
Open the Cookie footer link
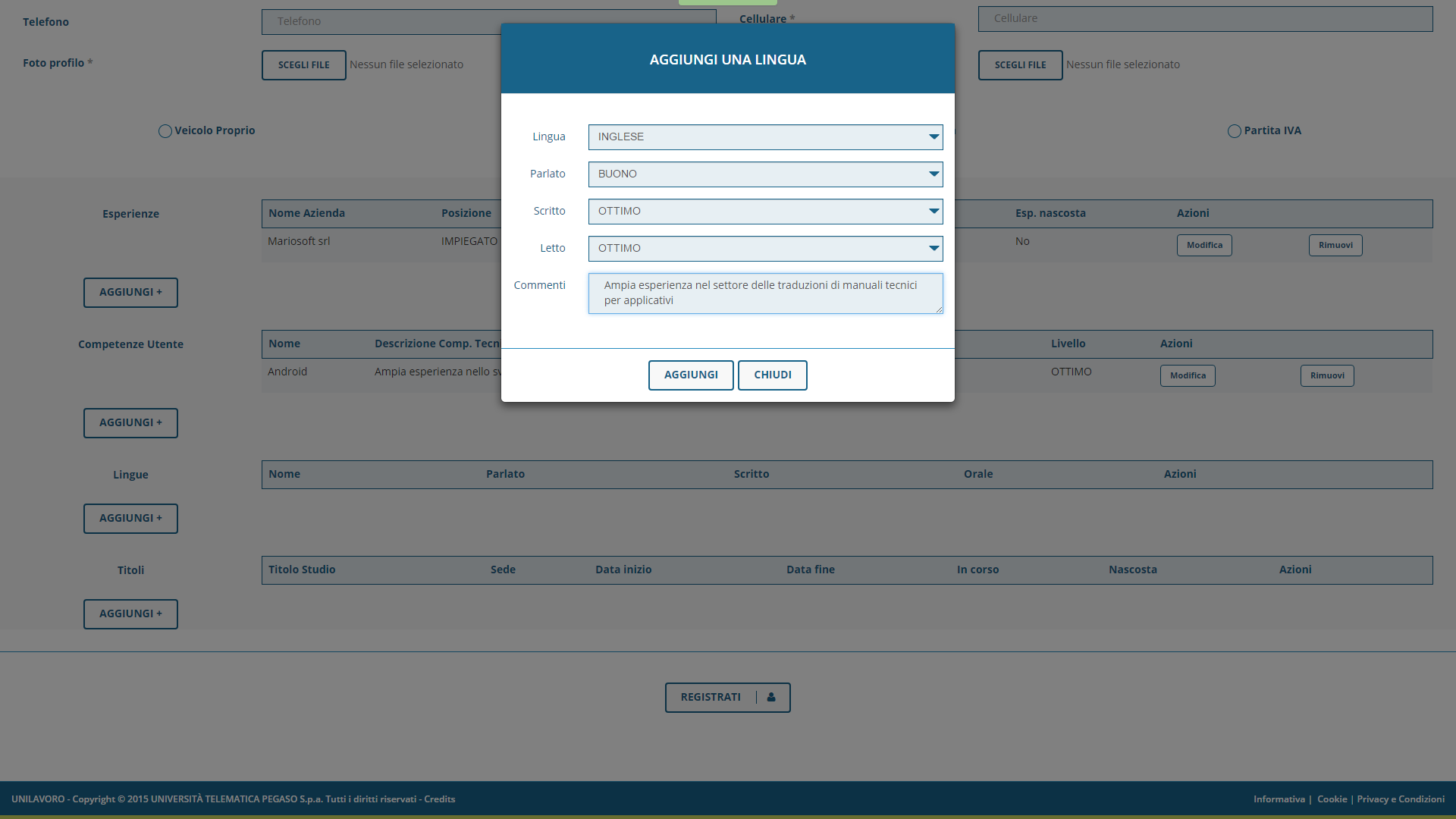pyautogui.click(x=1332, y=799)
